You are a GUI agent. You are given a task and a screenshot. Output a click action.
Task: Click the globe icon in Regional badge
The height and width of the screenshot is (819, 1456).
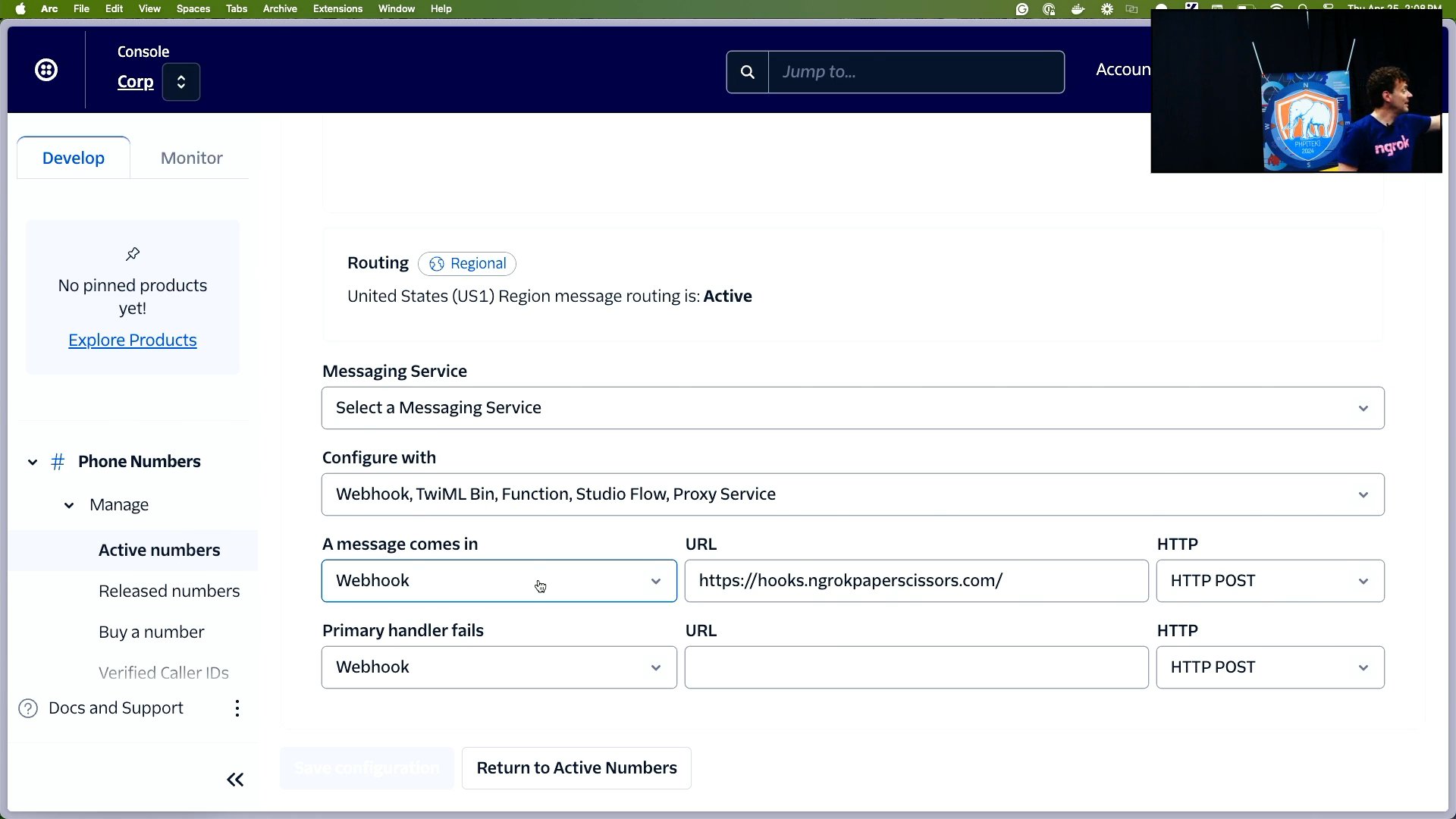(x=437, y=264)
